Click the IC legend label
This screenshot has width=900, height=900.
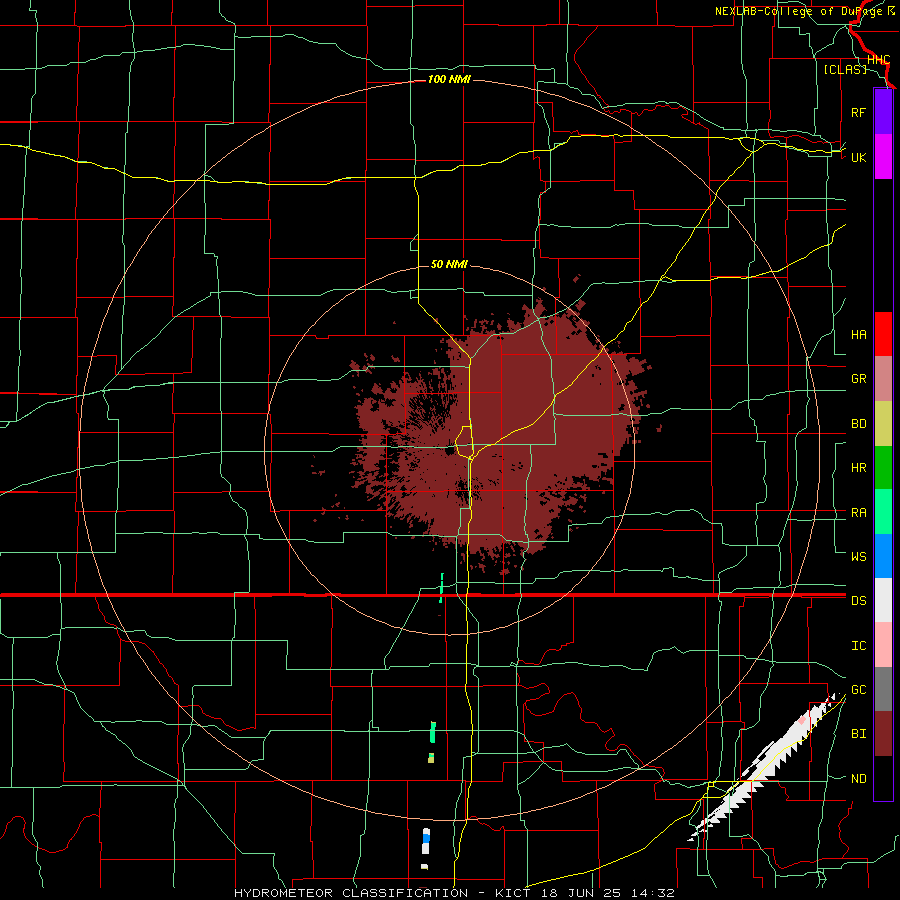(859, 646)
